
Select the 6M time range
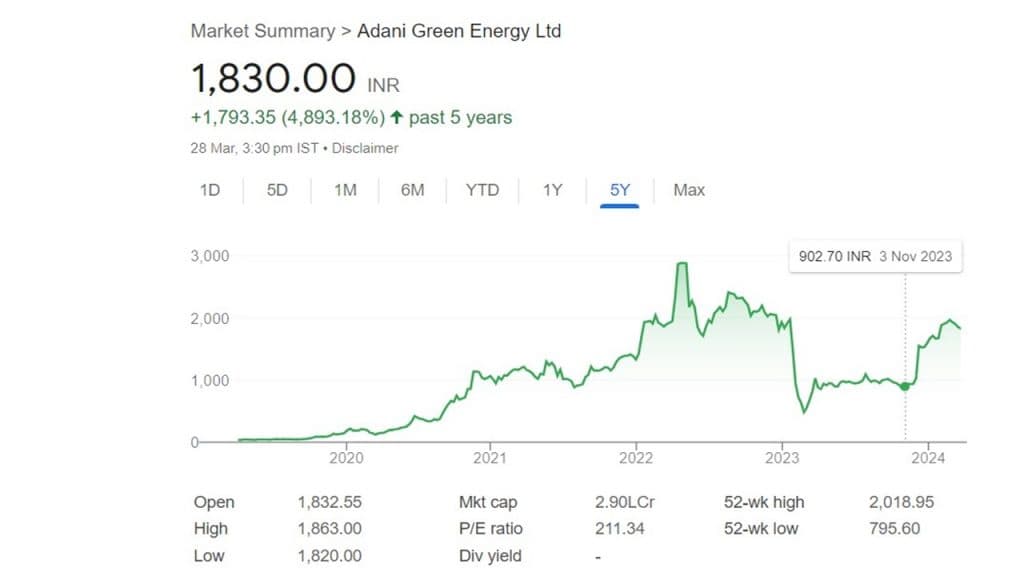(412, 190)
